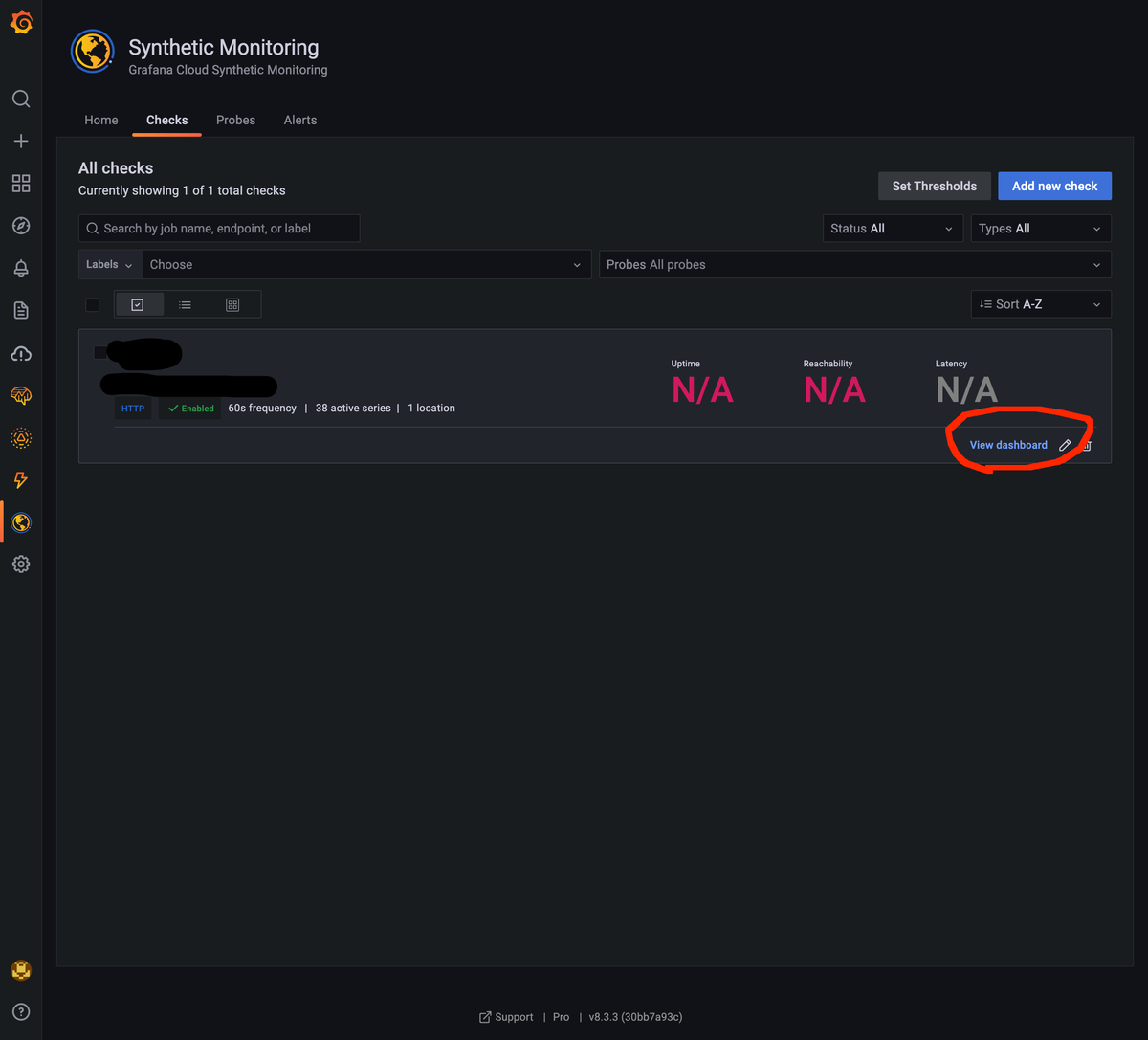Image resolution: width=1148 pixels, height=1040 pixels.
Task: Open the orange dotted circle triangle icon
Action: pos(21,438)
